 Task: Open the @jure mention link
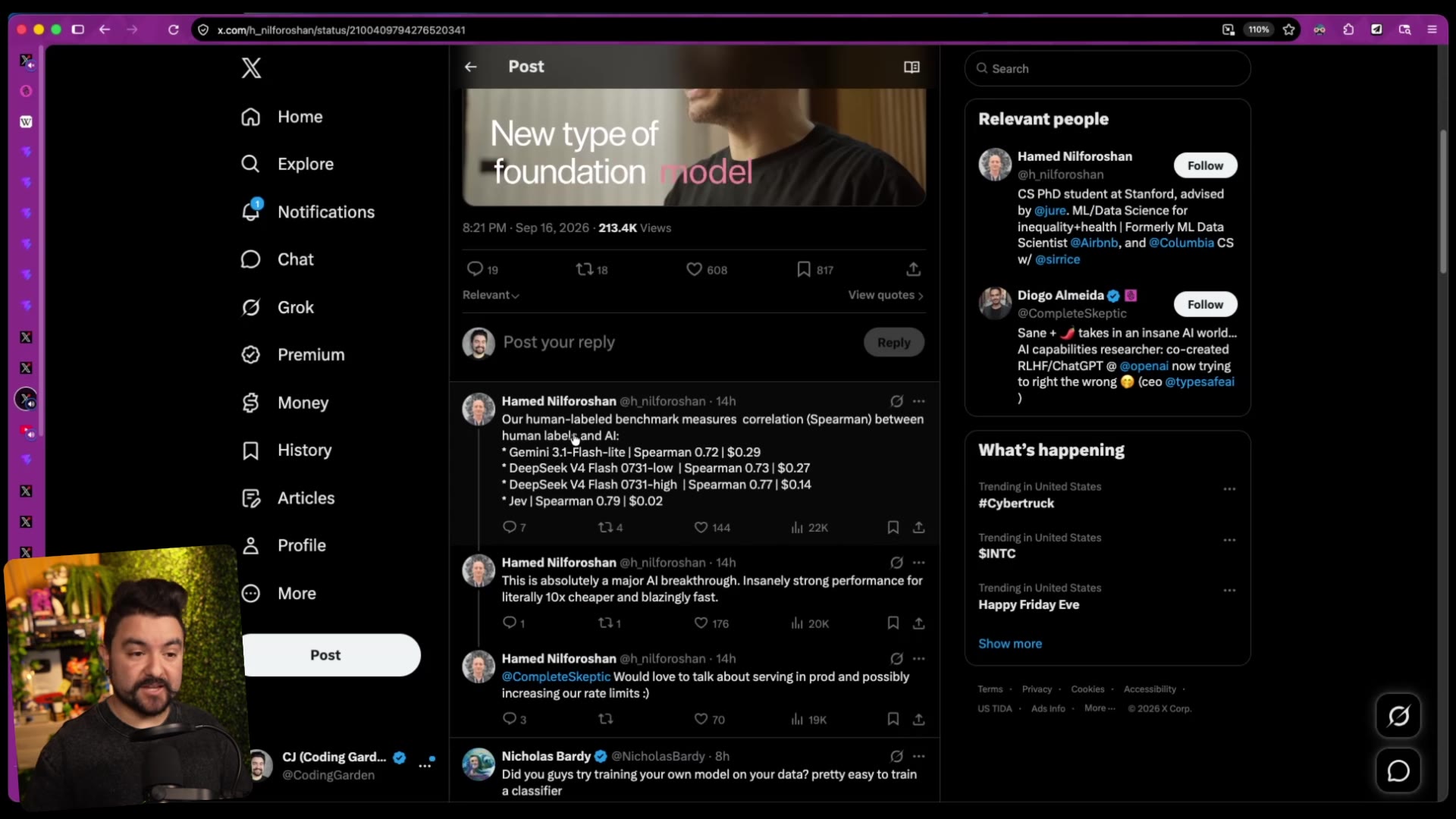pos(1050,210)
